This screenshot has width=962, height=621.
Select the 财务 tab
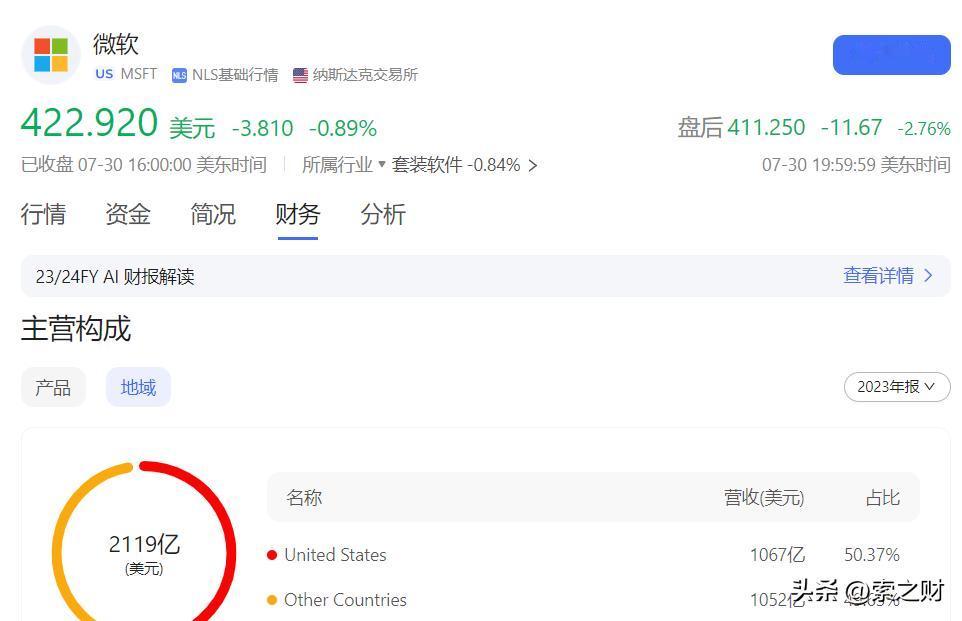tap(298, 214)
